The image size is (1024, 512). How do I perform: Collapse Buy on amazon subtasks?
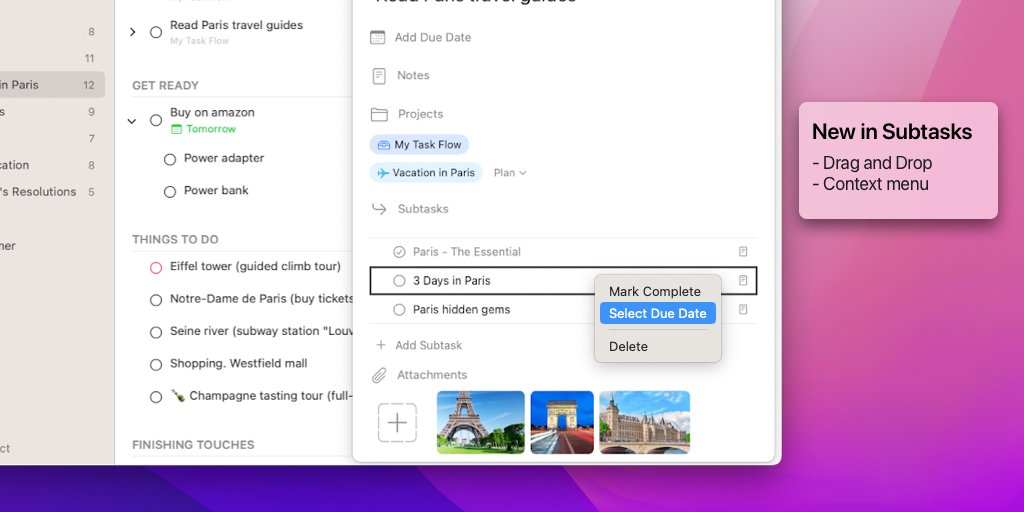click(132, 121)
